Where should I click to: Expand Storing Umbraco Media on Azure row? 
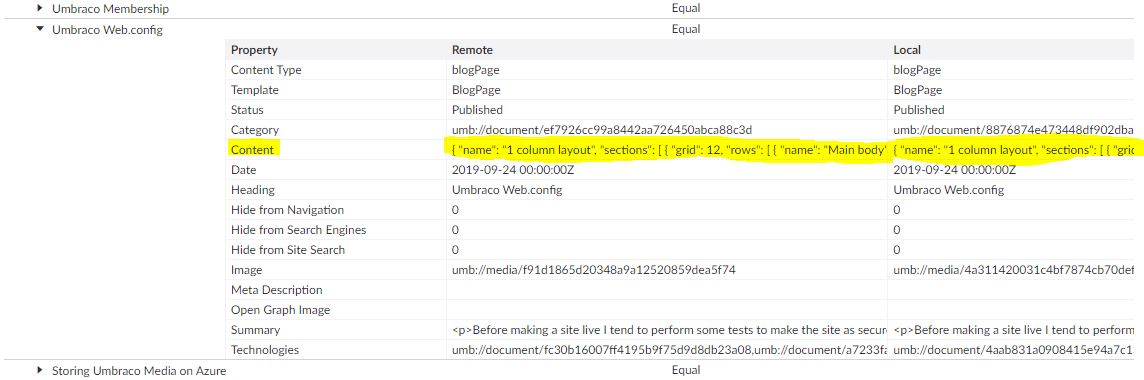click(40, 371)
